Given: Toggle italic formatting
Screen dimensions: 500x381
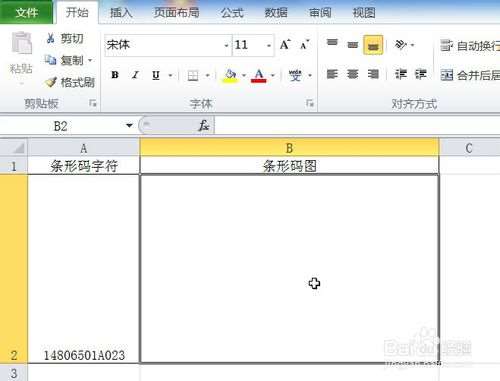Looking at the screenshot, I should click(x=135, y=75).
